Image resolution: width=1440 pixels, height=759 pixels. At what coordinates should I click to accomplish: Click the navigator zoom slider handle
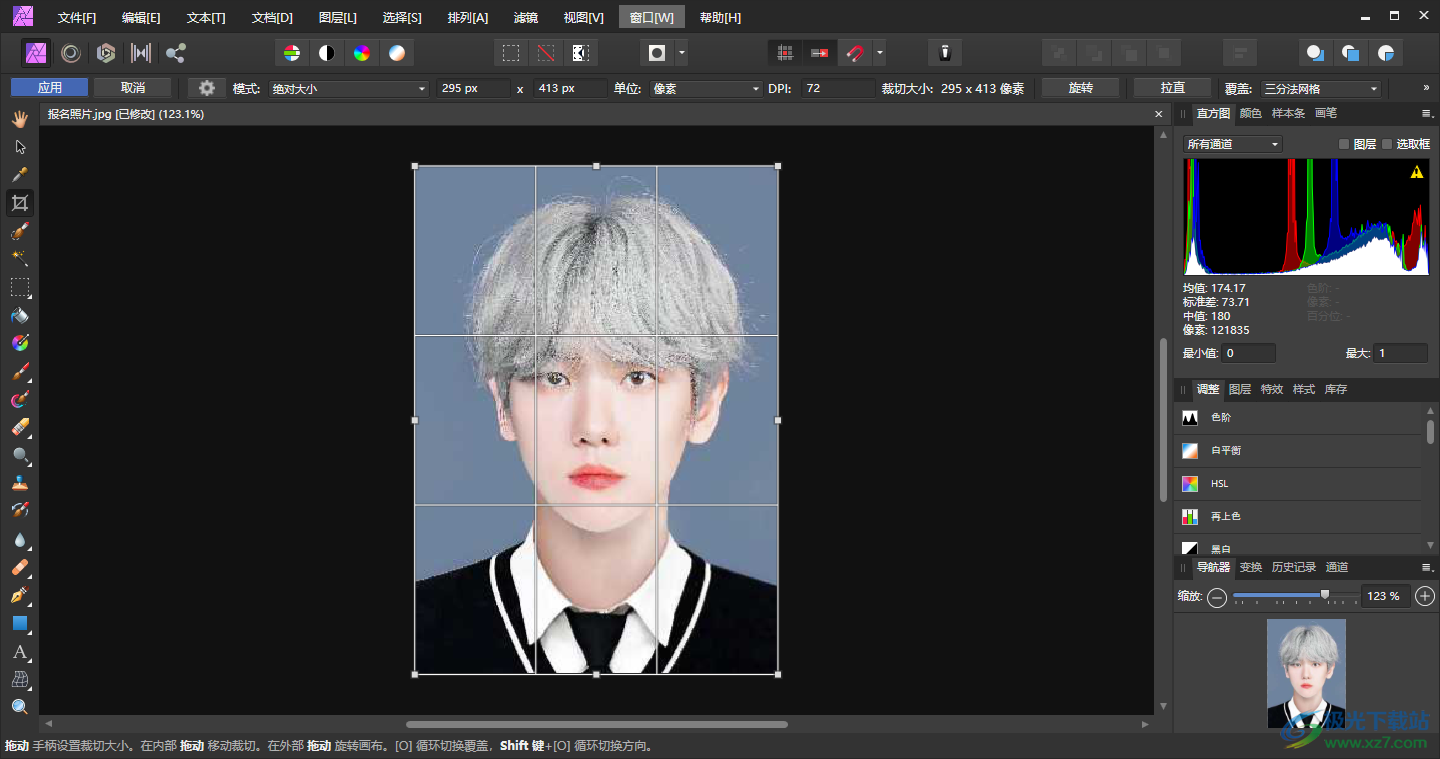1325,595
